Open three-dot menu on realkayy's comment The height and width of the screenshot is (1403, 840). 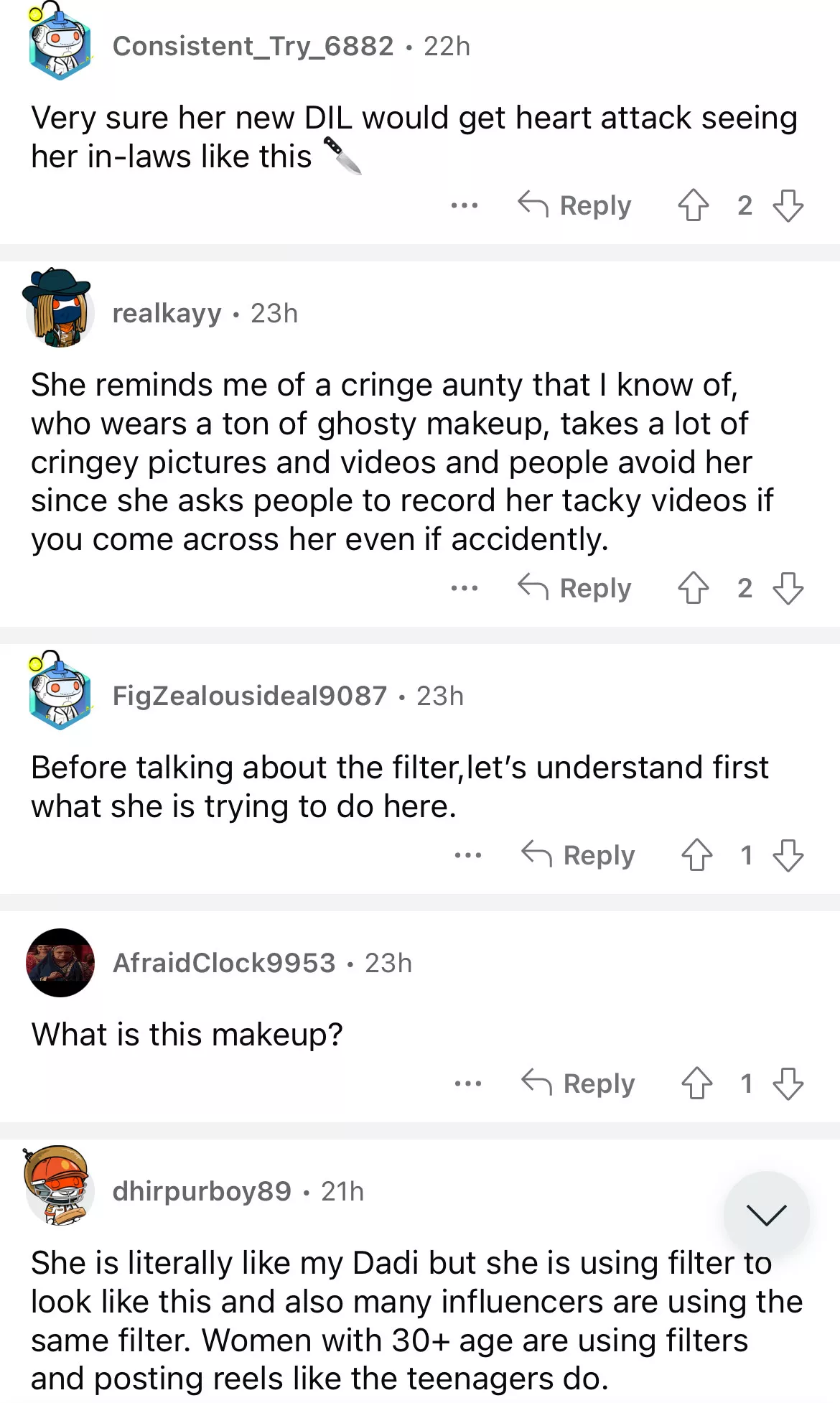pyautogui.click(x=464, y=589)
